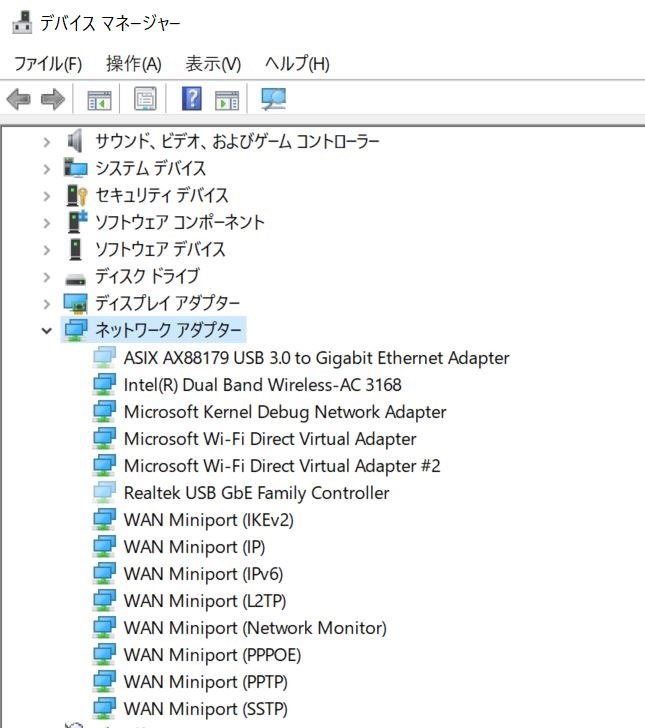Select WAN Miniport (Network Monitor) entry
The height and width of the screenshot is (728, 645).
255,628
